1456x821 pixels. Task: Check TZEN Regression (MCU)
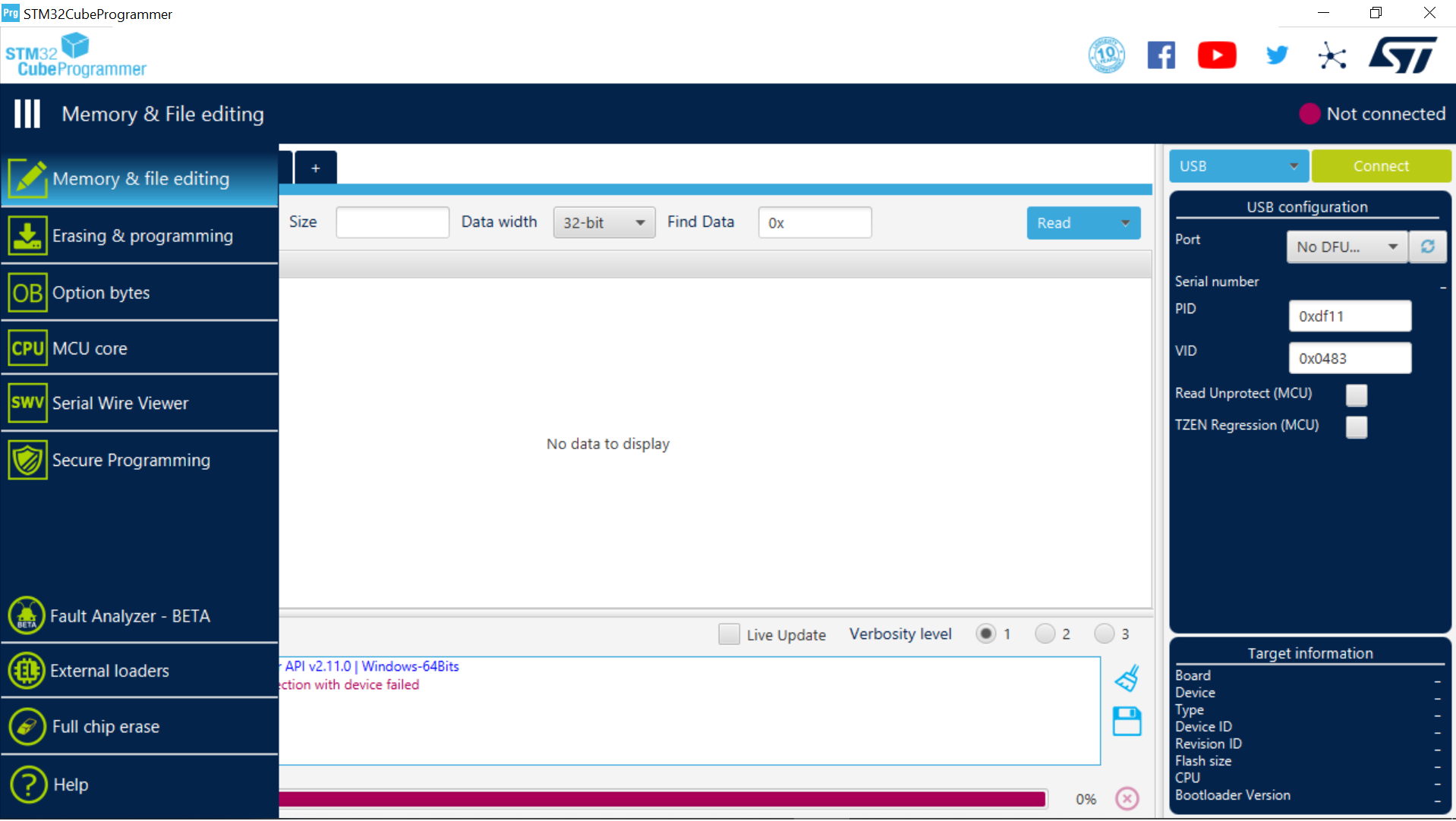(1357, 426)
